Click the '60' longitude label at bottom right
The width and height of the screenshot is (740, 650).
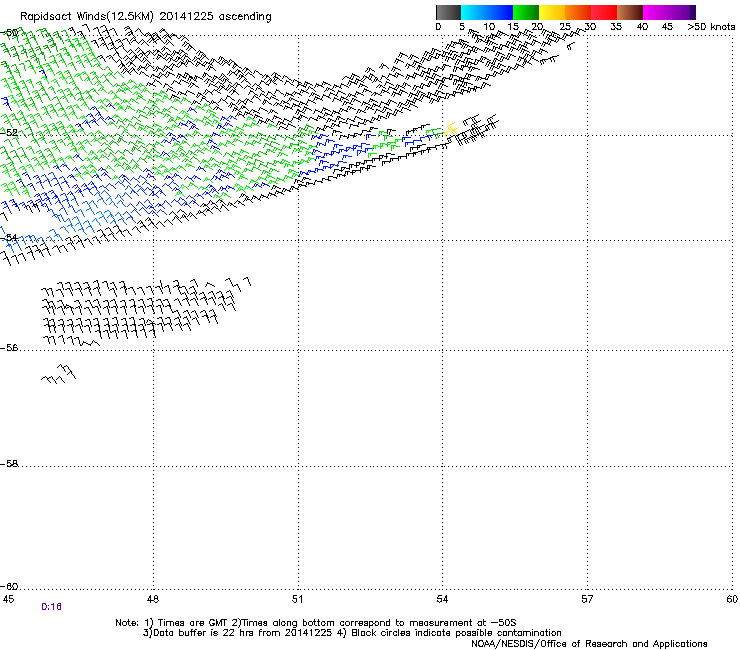[x=732, y=599]
